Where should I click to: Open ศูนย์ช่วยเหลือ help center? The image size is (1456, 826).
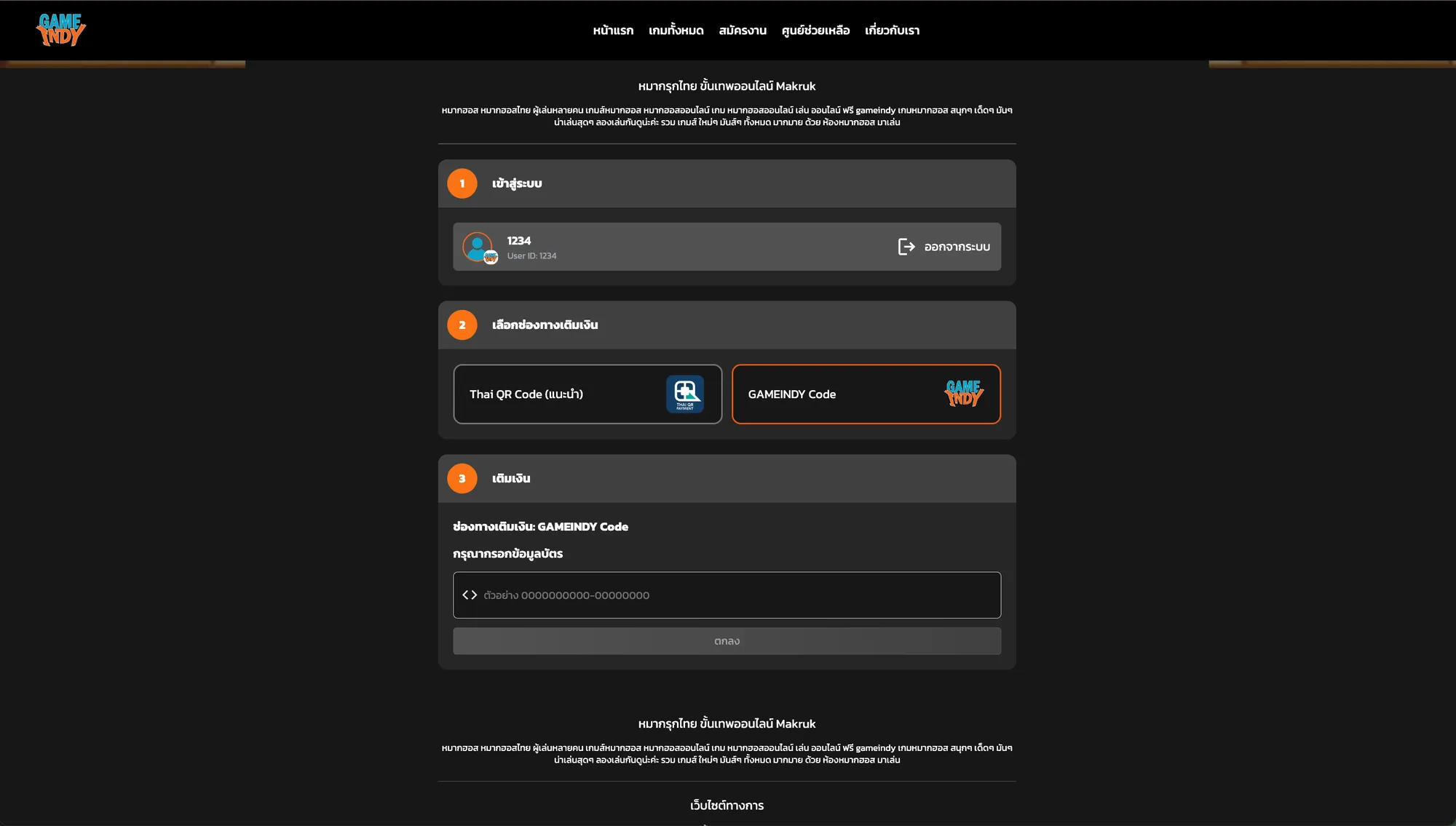coord(815,31)
